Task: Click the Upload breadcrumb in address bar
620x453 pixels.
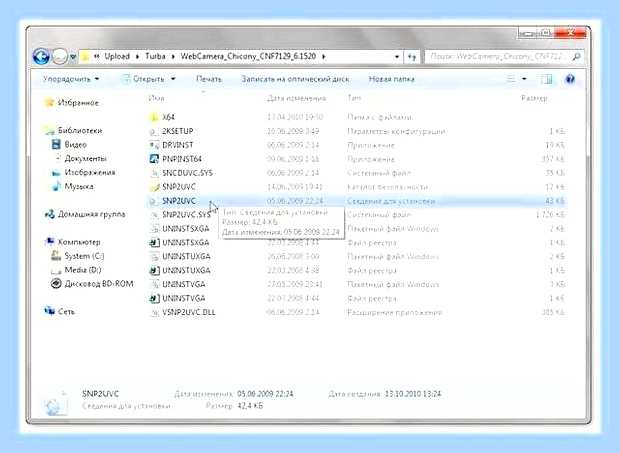Action: click(x=117, y=56)
